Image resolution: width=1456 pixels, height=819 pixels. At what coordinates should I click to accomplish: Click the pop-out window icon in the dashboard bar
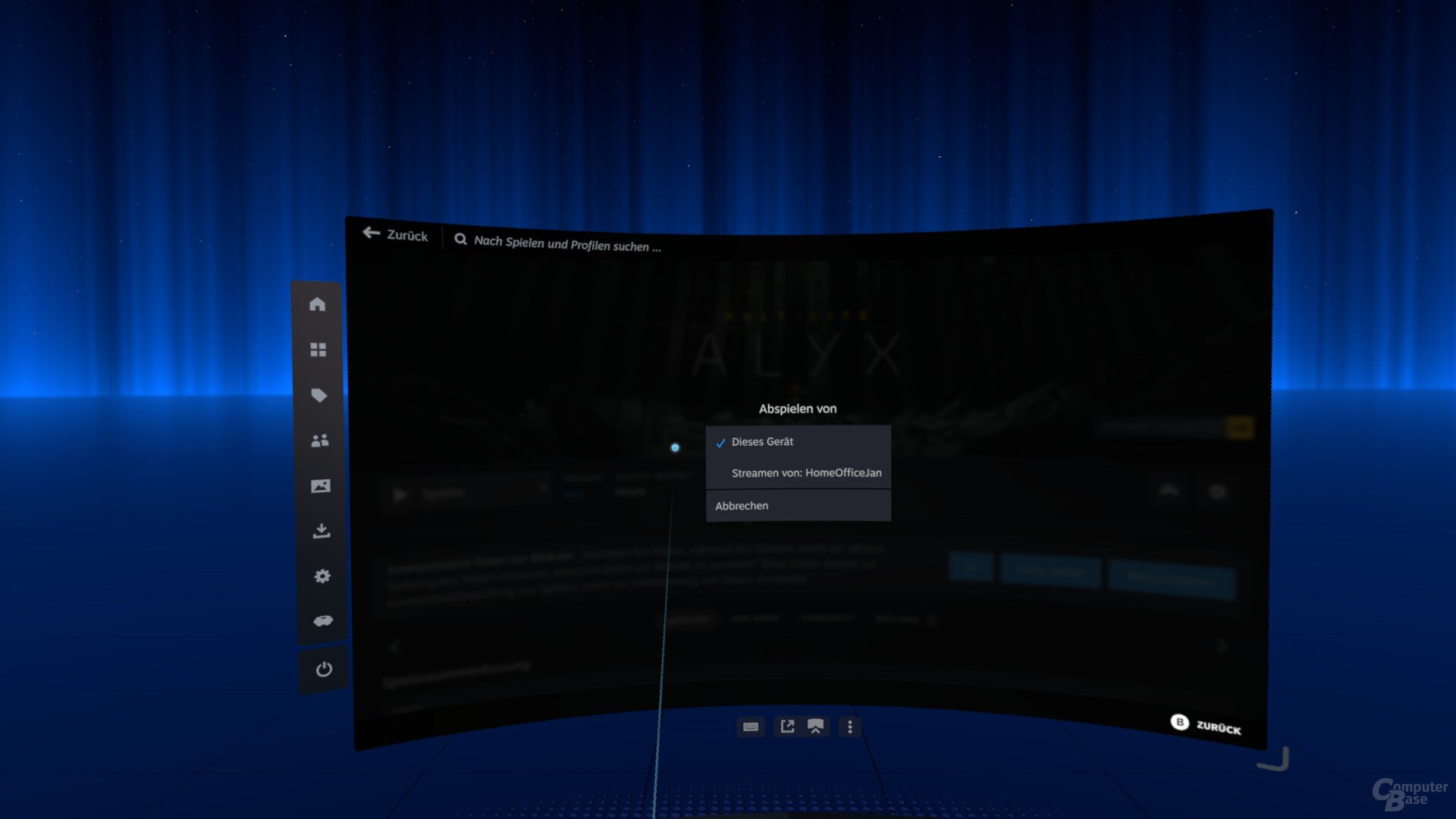tap(787, 726)
